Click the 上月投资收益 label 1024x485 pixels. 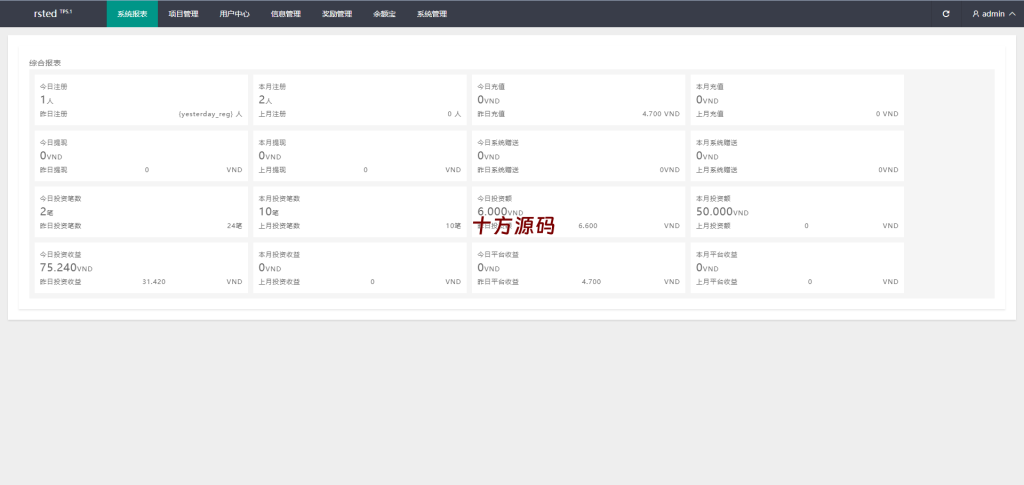(279, 283)
